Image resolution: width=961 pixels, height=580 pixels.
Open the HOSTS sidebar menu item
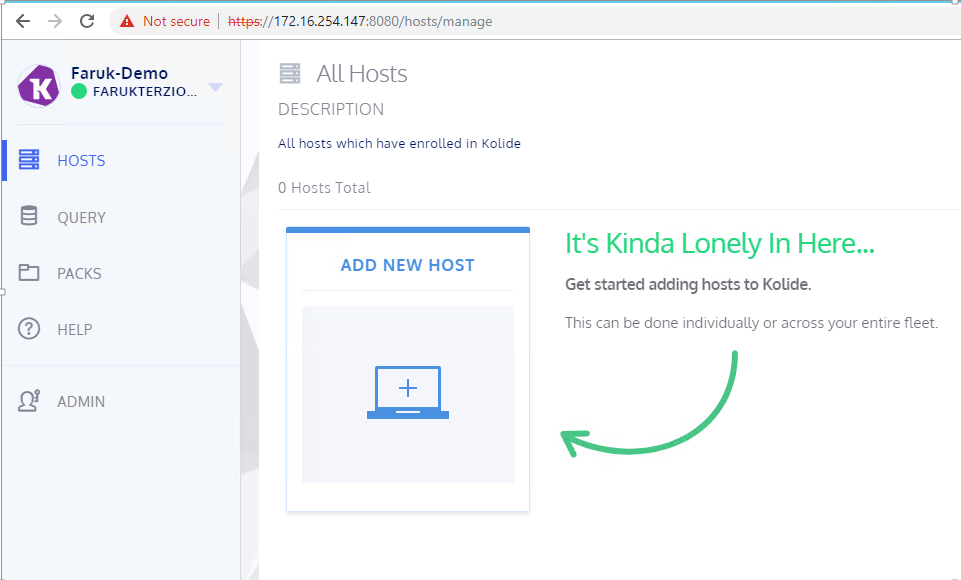click(82, 161)
